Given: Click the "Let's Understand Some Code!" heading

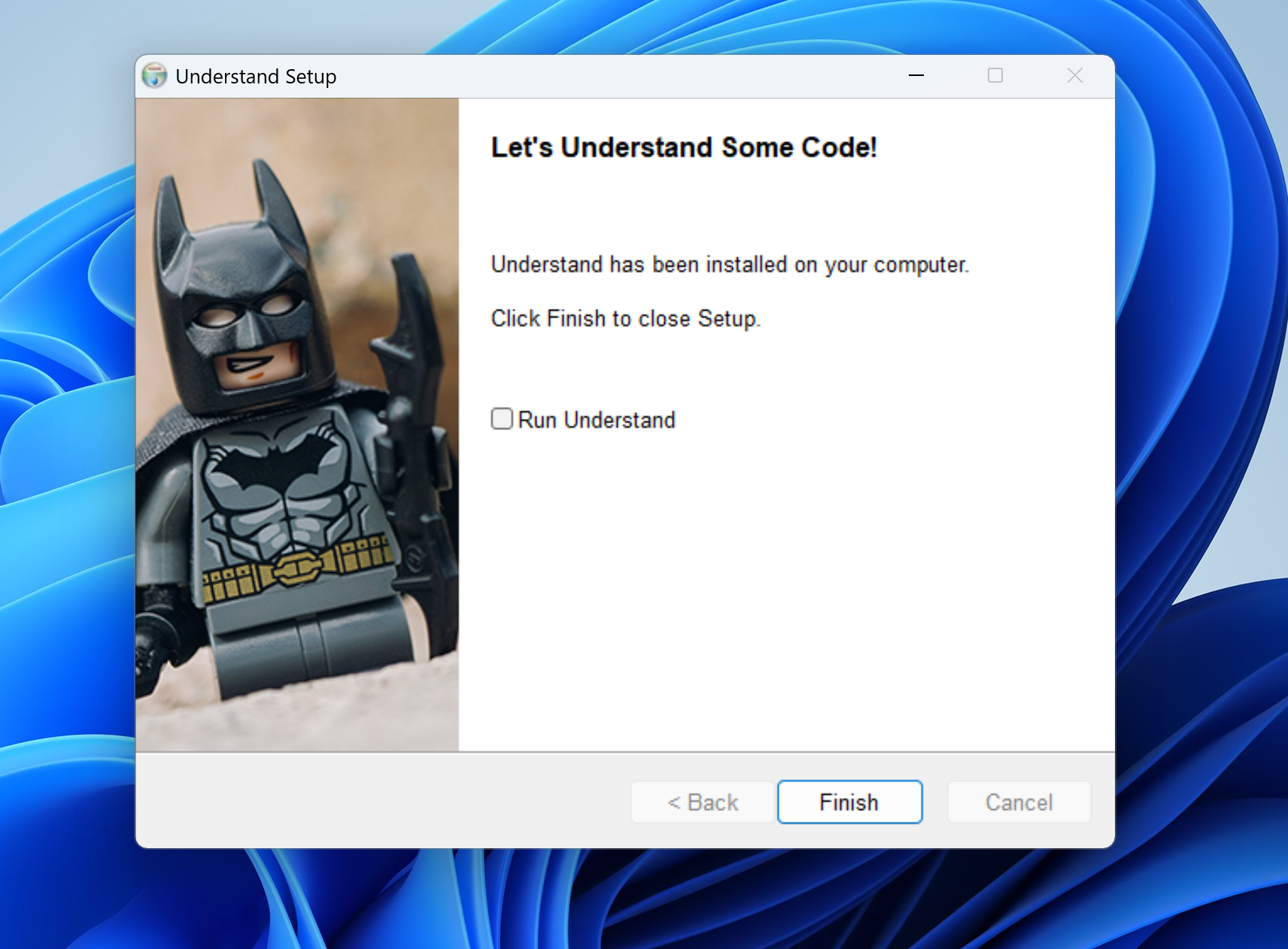Looking at the screenshot, I should [683, 147].
